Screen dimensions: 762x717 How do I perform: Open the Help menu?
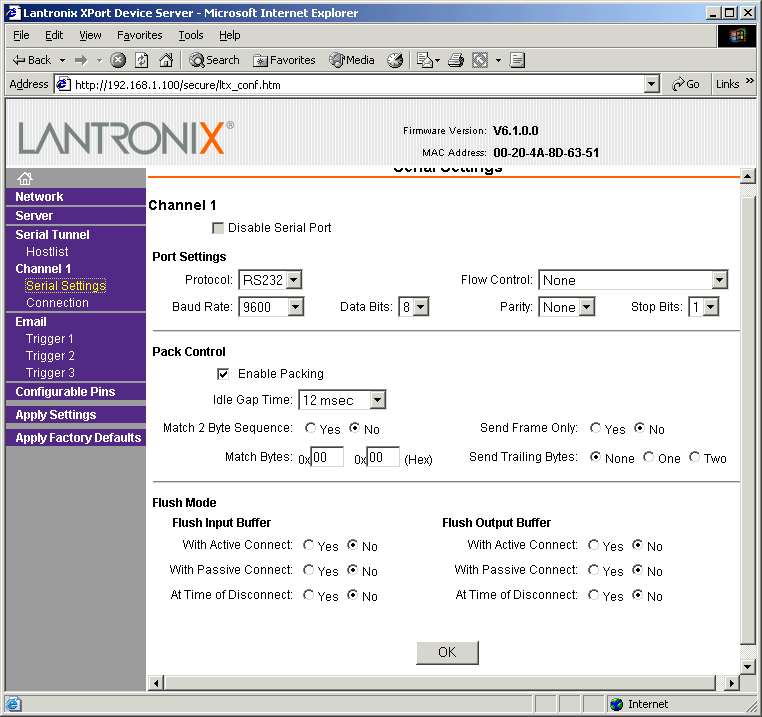point(229,35)
